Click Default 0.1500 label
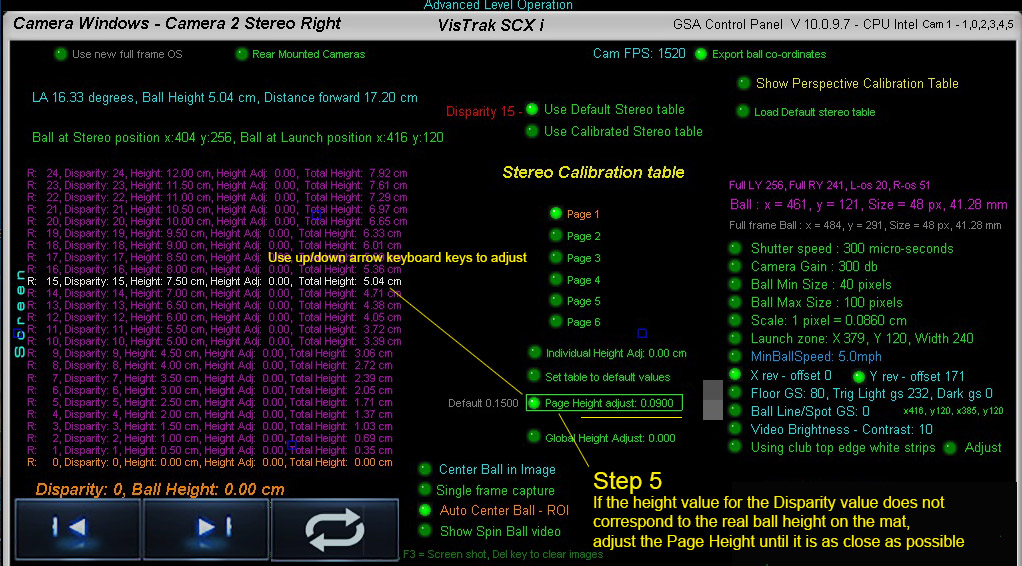This screenshot has height=566, width=1022. tap(483, 404)
